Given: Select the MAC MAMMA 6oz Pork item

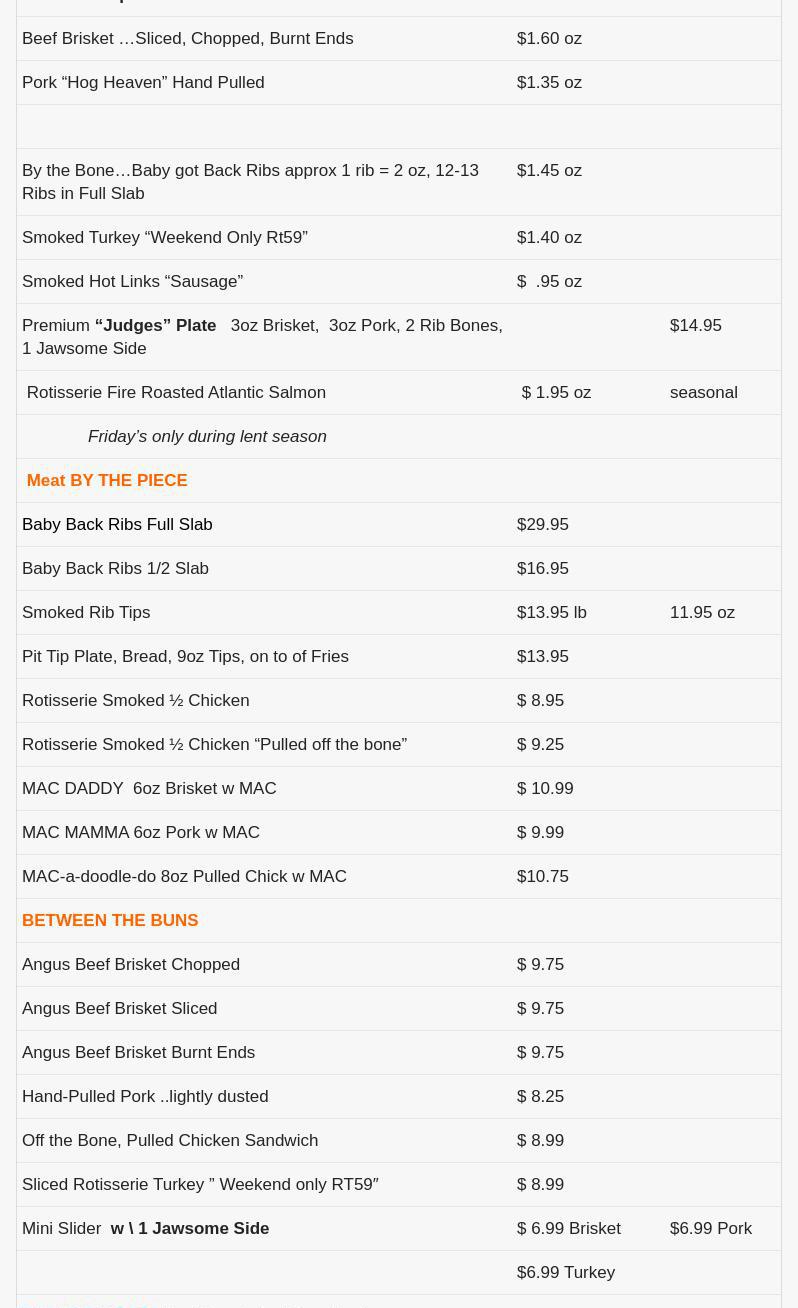Looking at the screenshot, I should pos(141,832).
